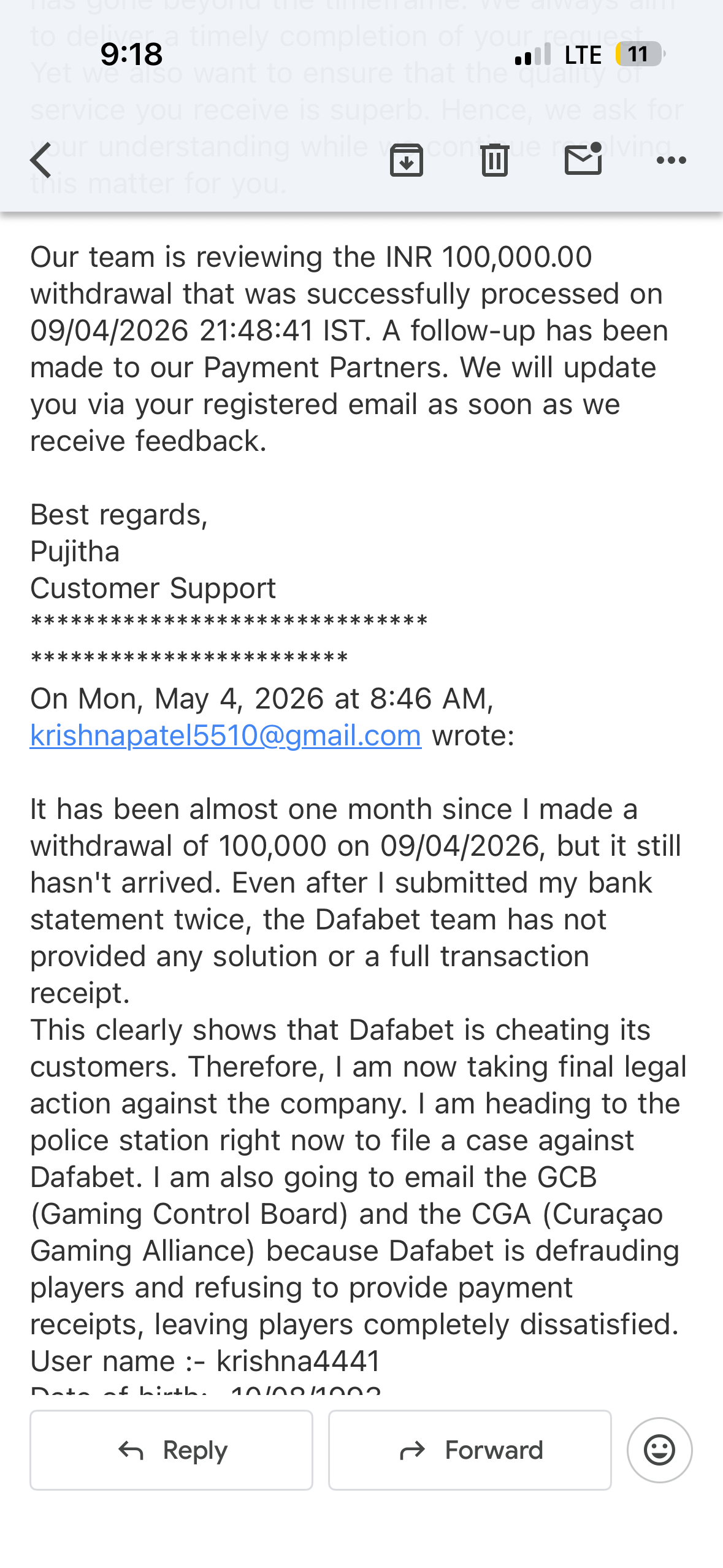Tap the 9:18 clock in the status bar
Image resolution: width=723 pixels, height=1568 pixels.
pos(131,54)
